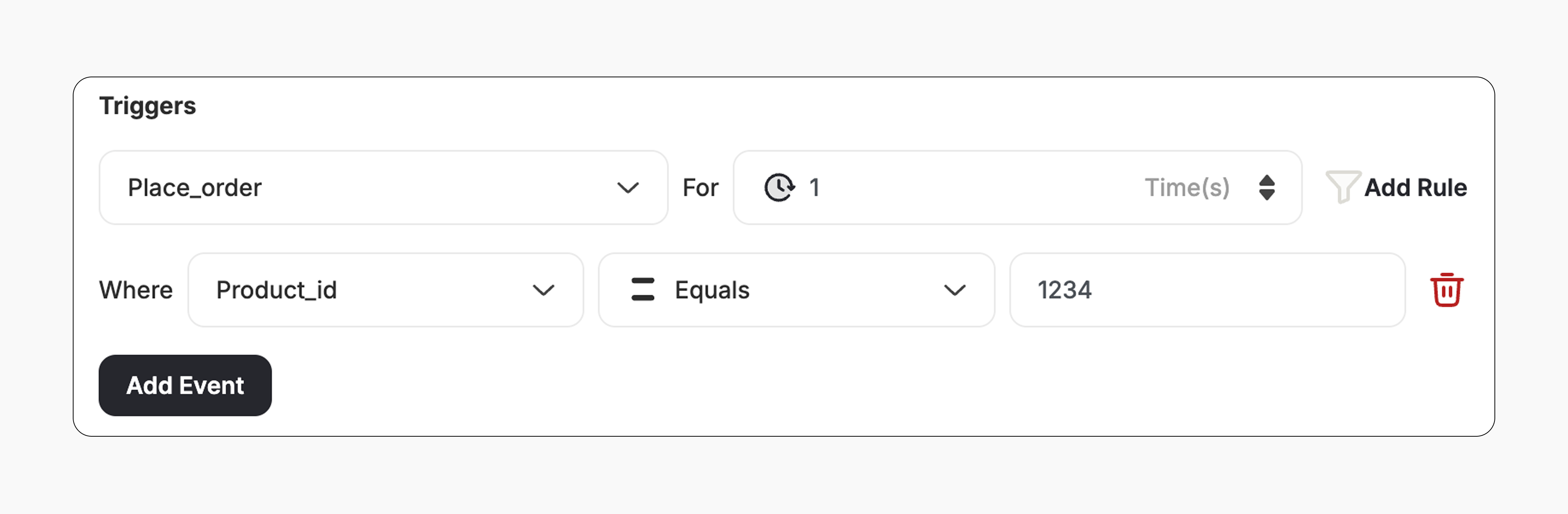This screenshot has height=514, width=1568.
Task: Click the chevron on the Place_order selector
Action: click(628, 187)
